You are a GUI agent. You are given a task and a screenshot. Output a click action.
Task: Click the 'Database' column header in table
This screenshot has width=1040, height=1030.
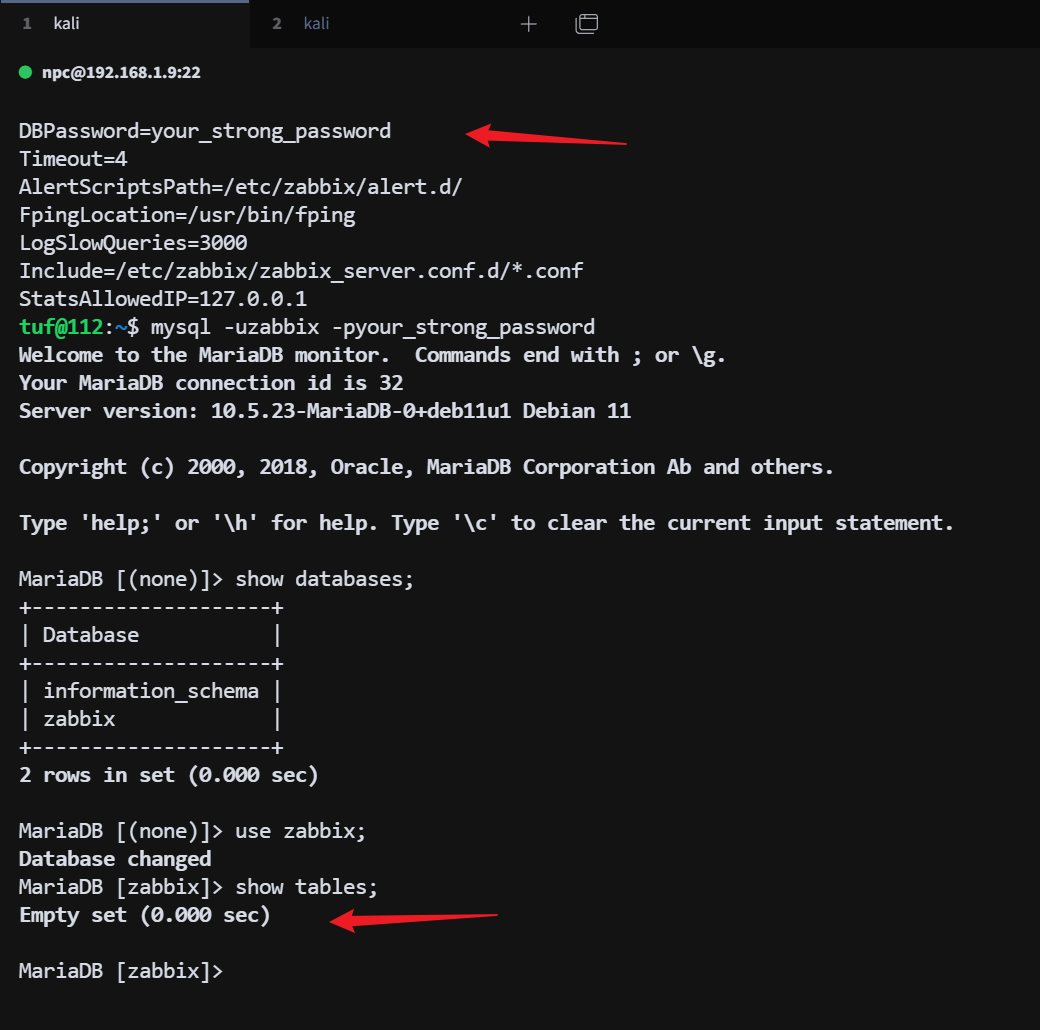[x=91, y=635]
